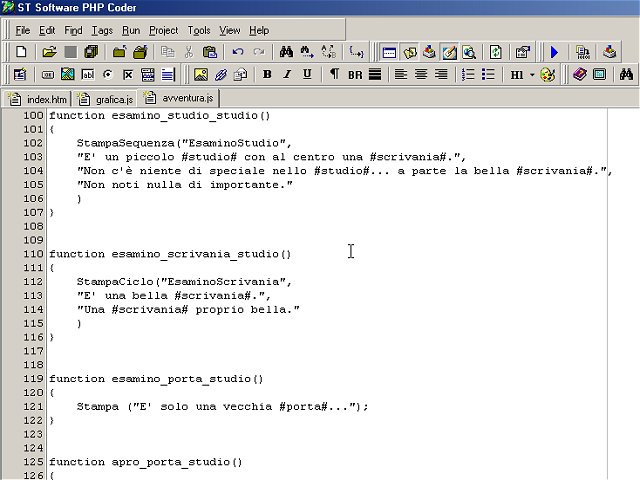Insert a BR line break tag
This screenshot has height=480, width=640.
355,75
